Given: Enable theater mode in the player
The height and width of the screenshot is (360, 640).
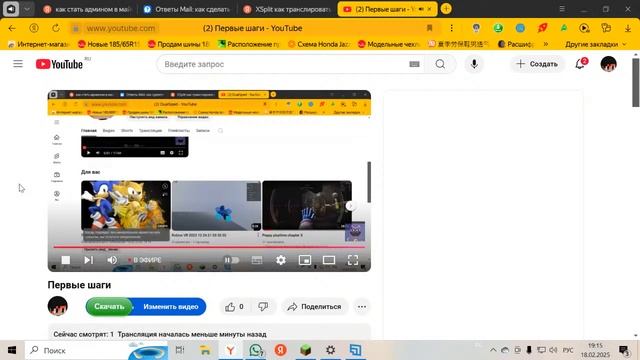Looking at the screenshot, I should click(329, 260).
